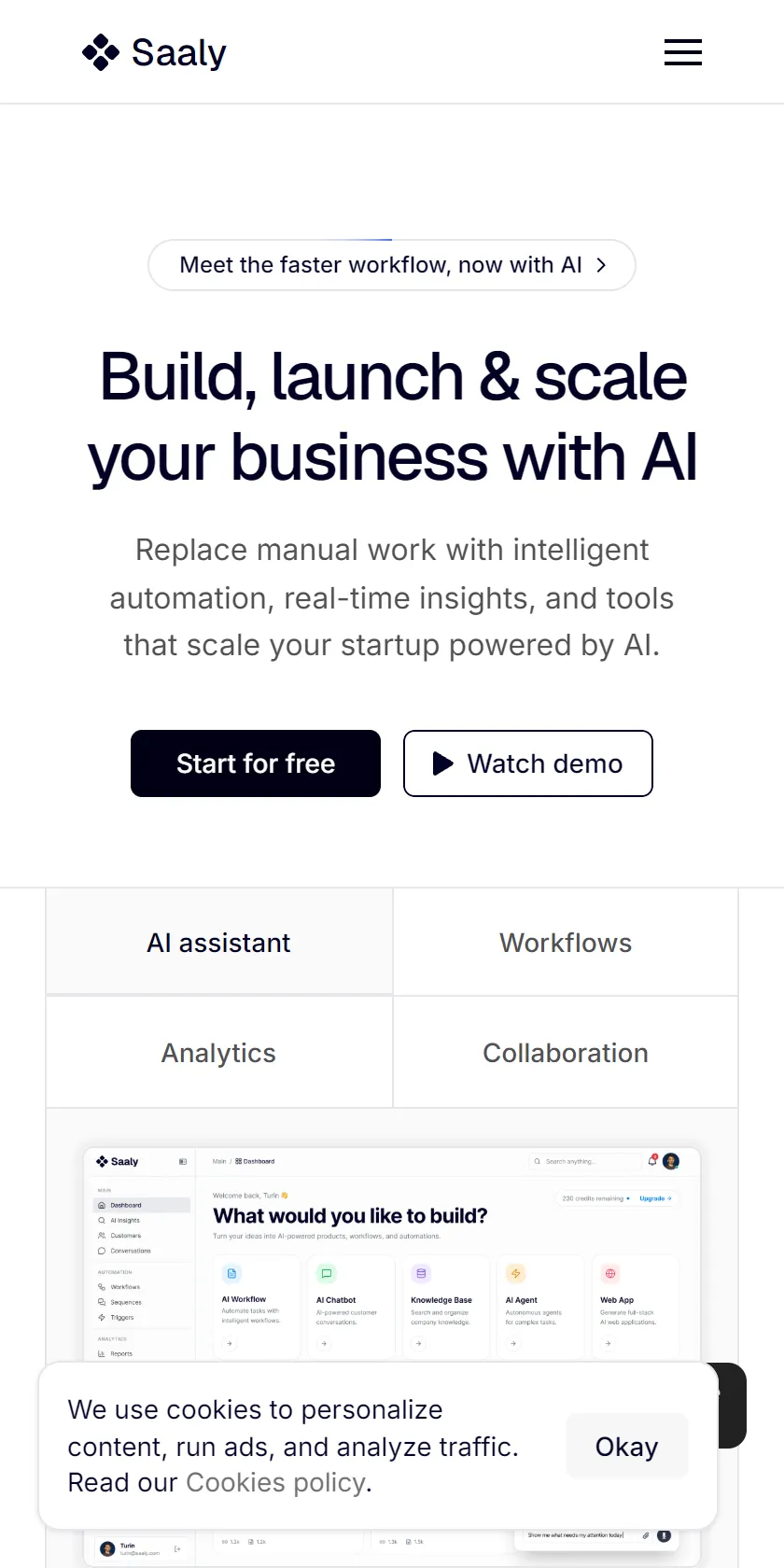Viewport: 784px width, 1568px height.
Task: Open the hamburger navigation menu
Action: click(x=683, y=52)
